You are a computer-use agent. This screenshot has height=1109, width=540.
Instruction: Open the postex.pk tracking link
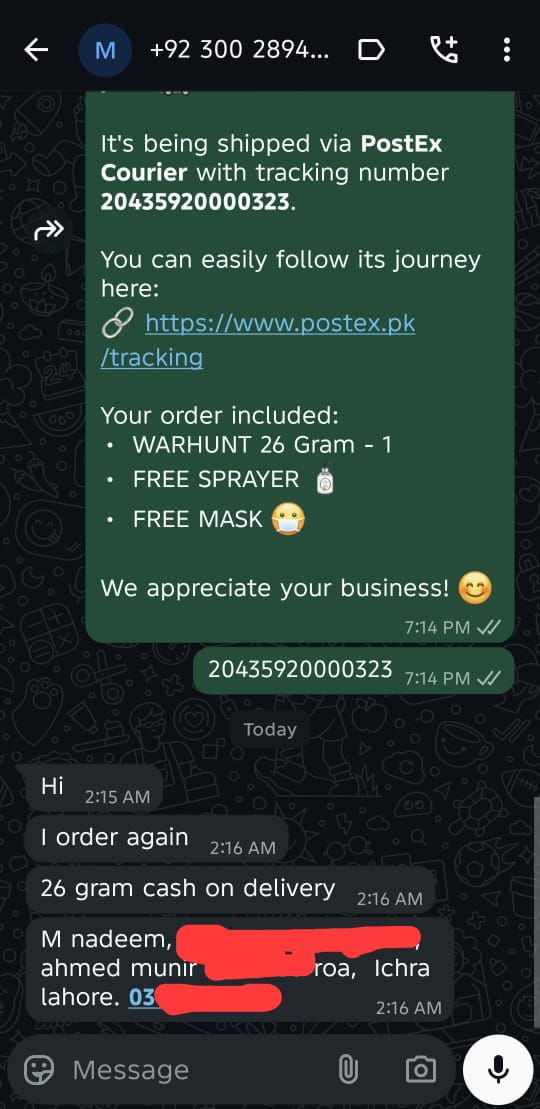click(258, 339)
